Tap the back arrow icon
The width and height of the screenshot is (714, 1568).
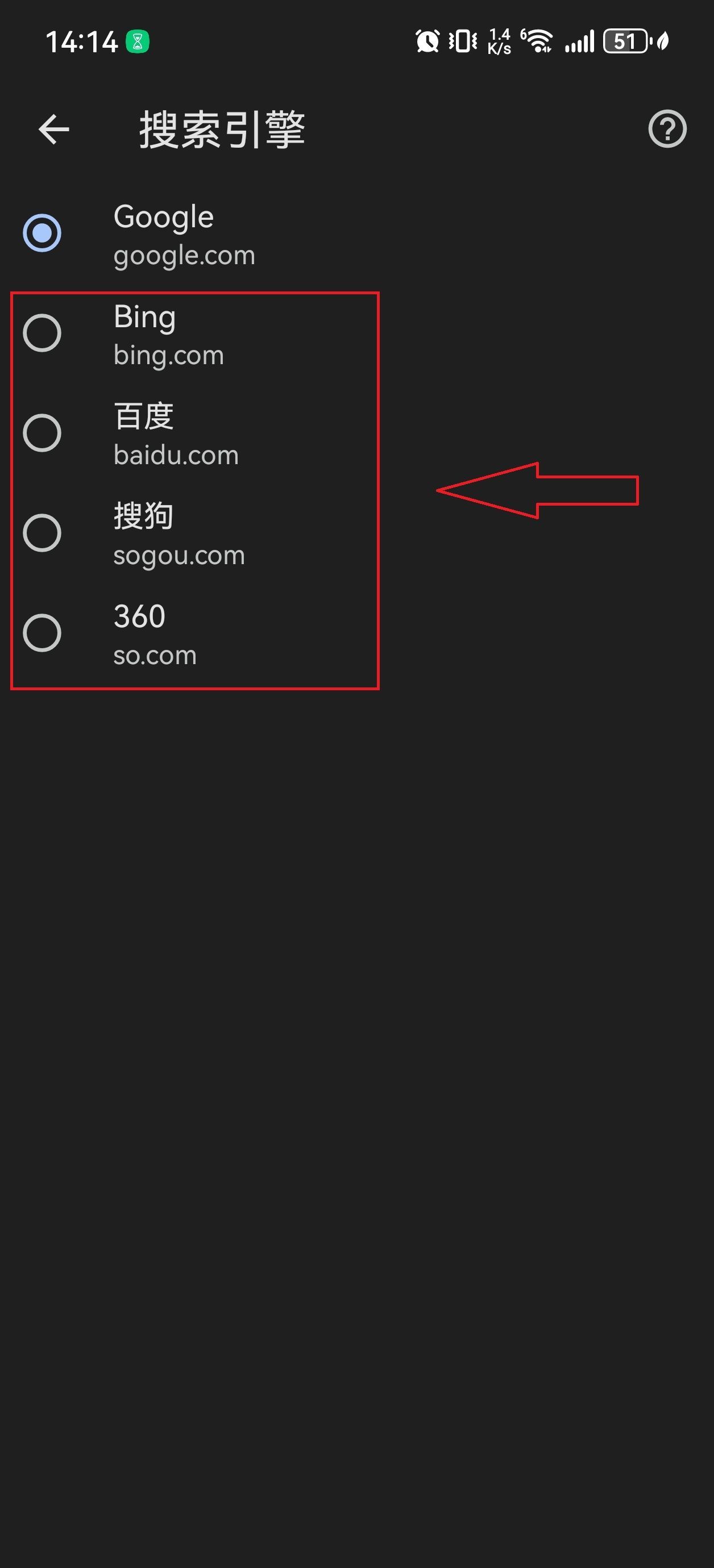(x=53, y=129)
